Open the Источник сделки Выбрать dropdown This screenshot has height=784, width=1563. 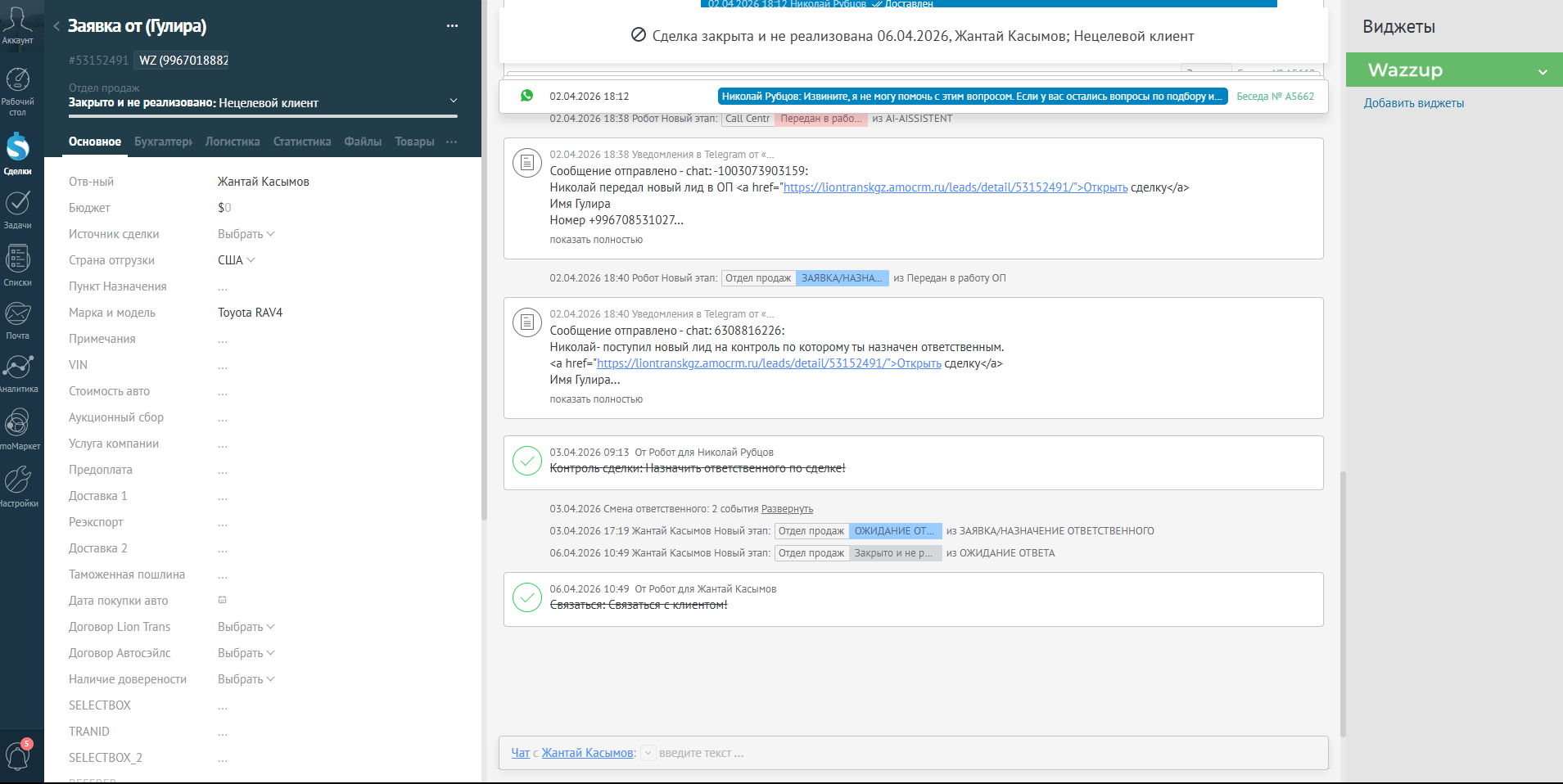[246, 234]
